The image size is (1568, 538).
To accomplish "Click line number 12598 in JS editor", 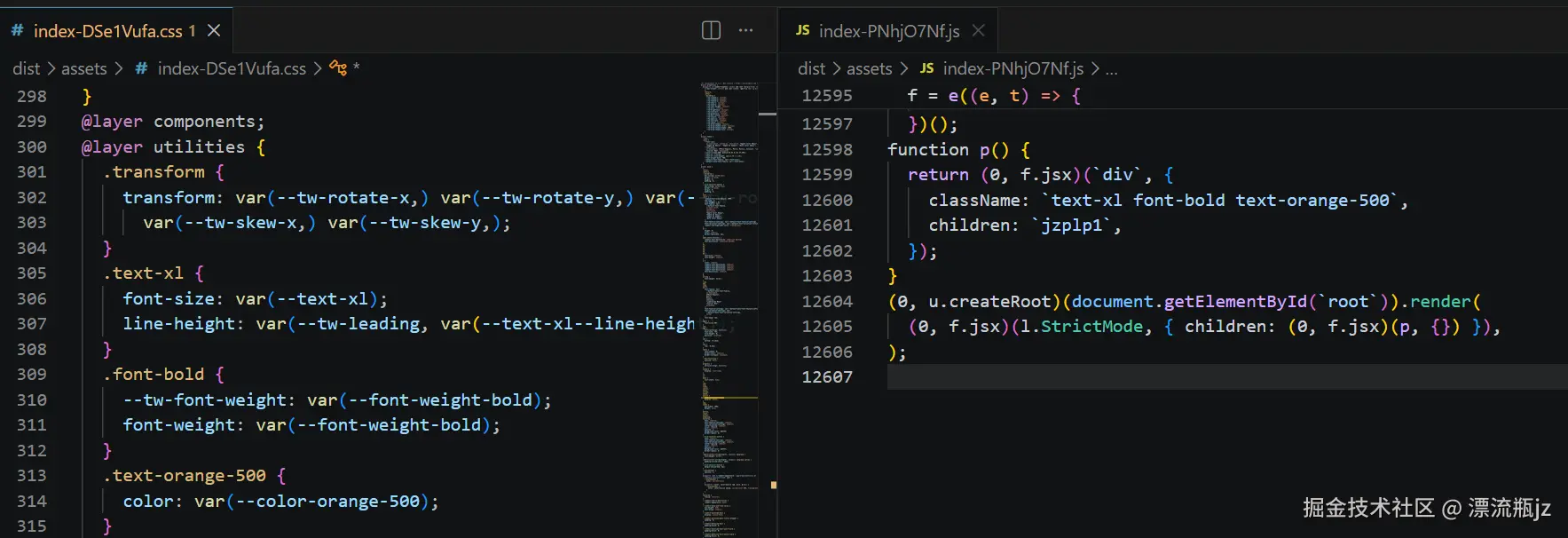I will (827, 150).
